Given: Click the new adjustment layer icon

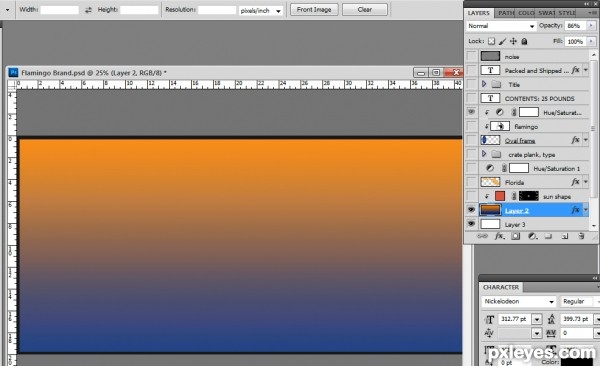Looking at the screenshot, I should [532, 236].
